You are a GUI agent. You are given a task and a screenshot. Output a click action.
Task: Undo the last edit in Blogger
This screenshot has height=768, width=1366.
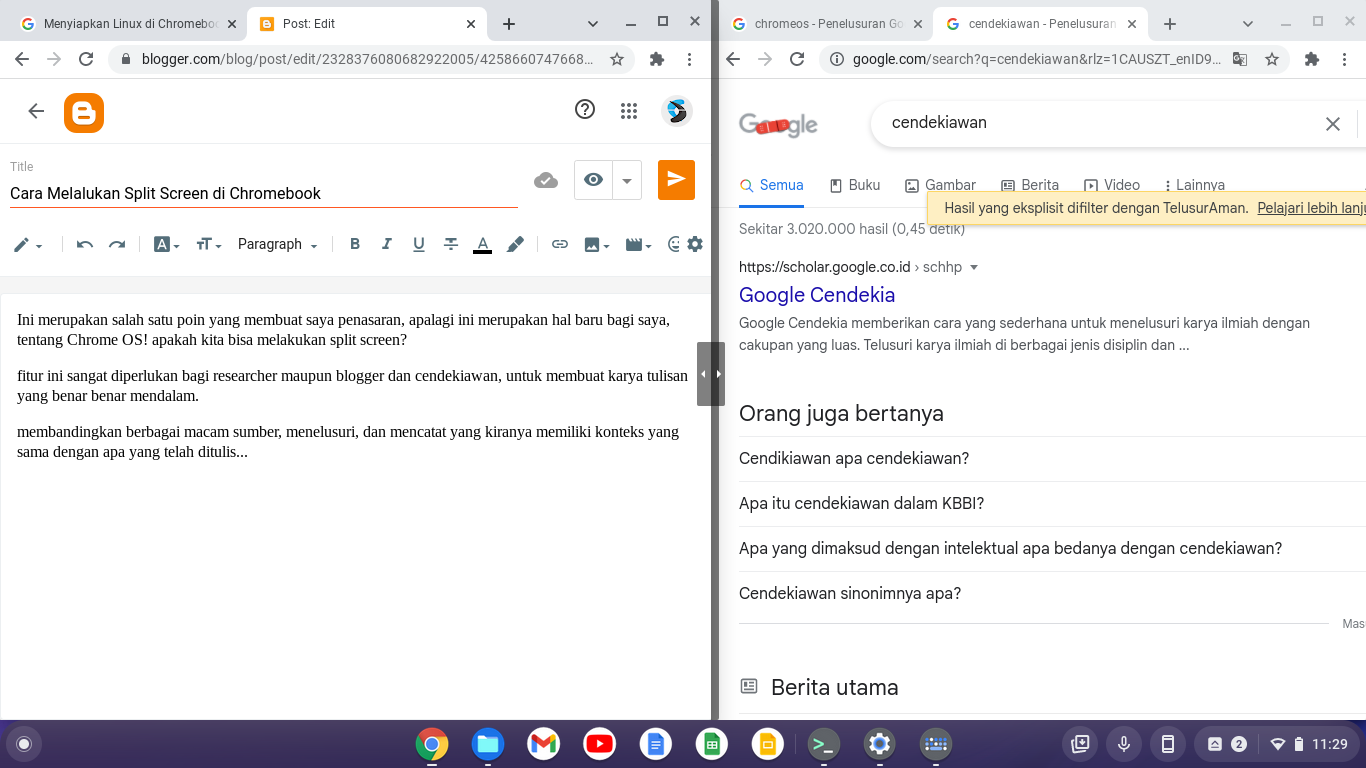(85, 244)
